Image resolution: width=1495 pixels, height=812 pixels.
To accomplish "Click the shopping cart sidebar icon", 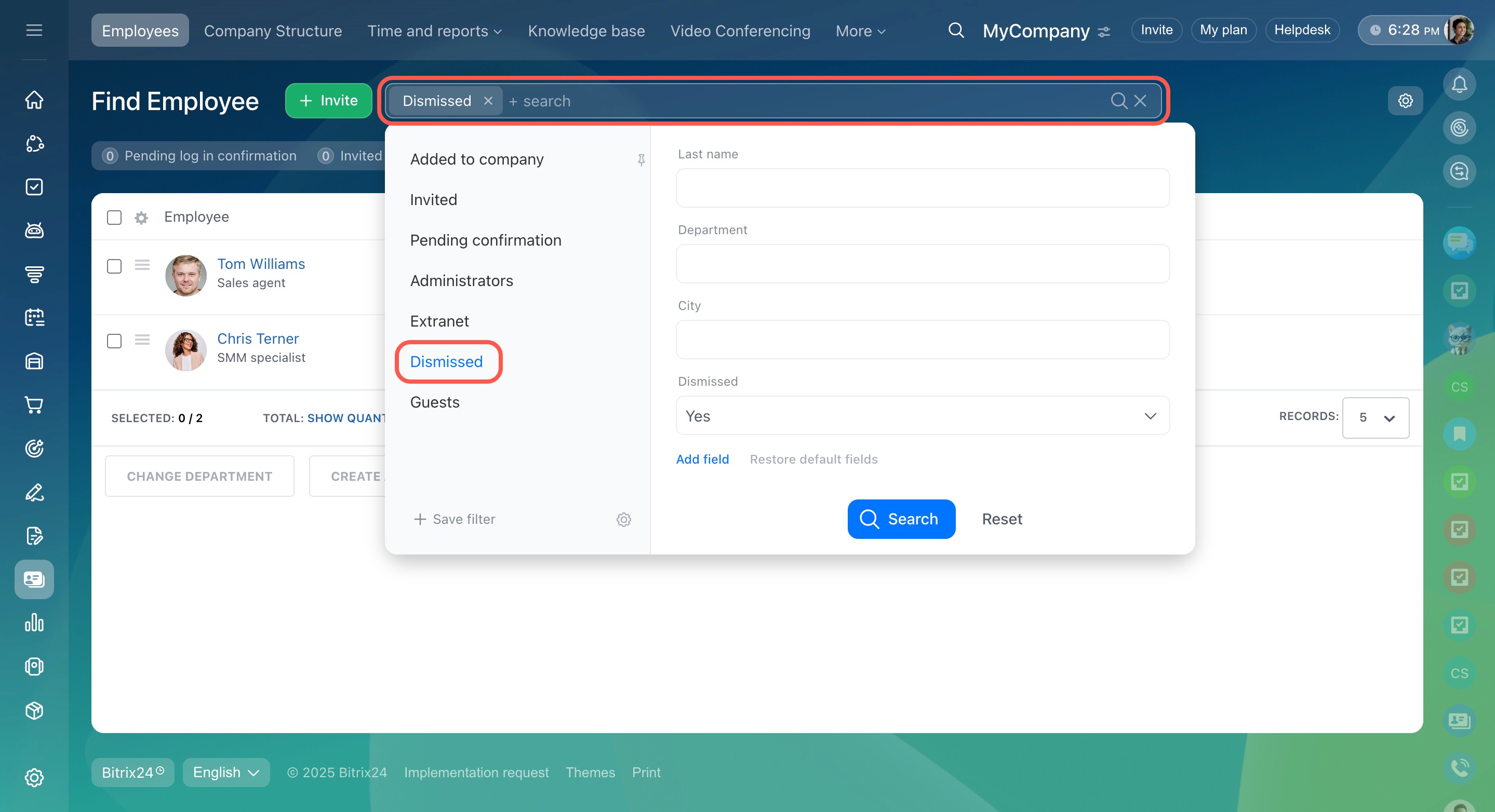I will pos(34,405).
